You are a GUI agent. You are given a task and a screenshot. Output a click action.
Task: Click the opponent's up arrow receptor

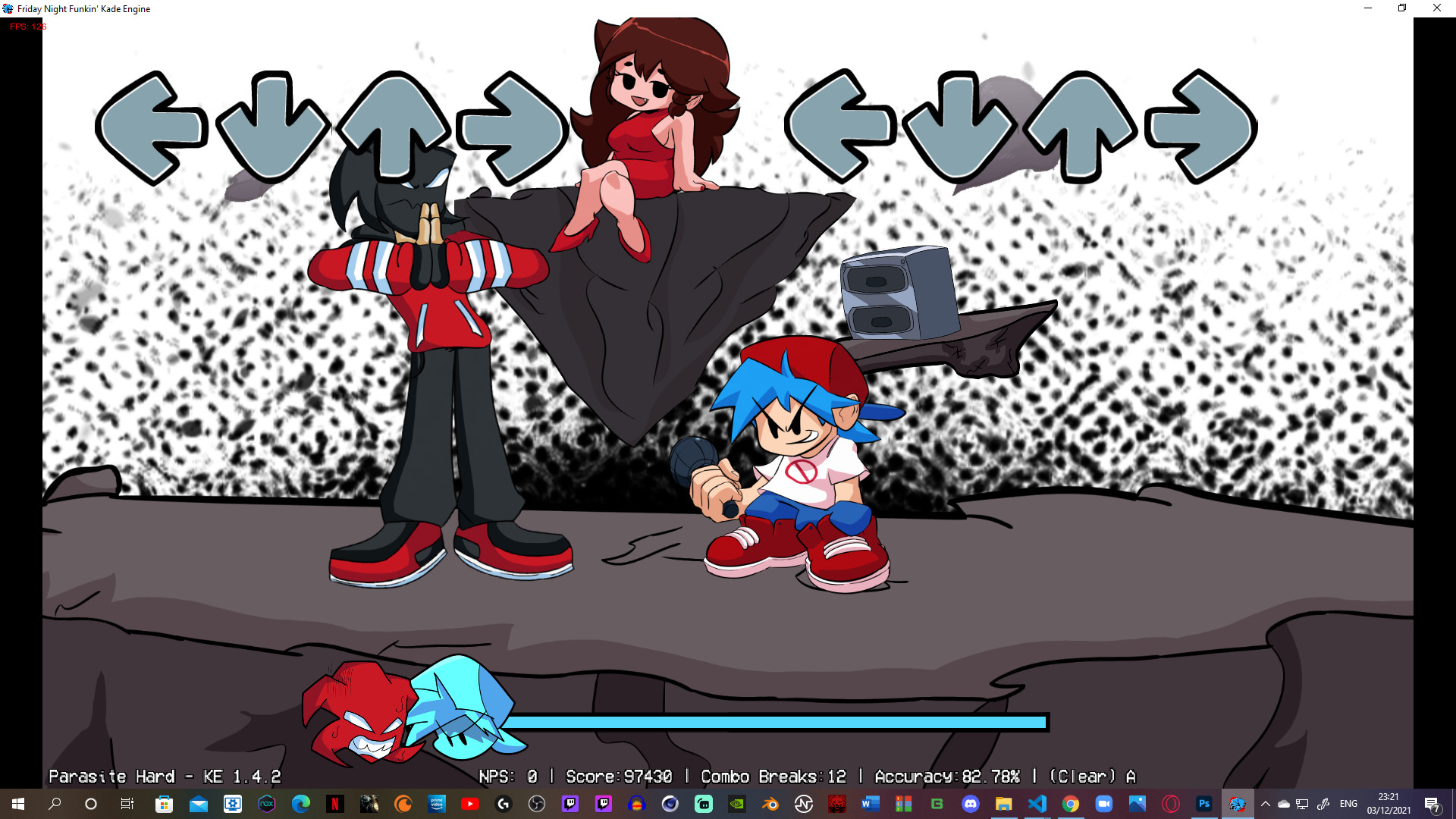coord(394,127)
